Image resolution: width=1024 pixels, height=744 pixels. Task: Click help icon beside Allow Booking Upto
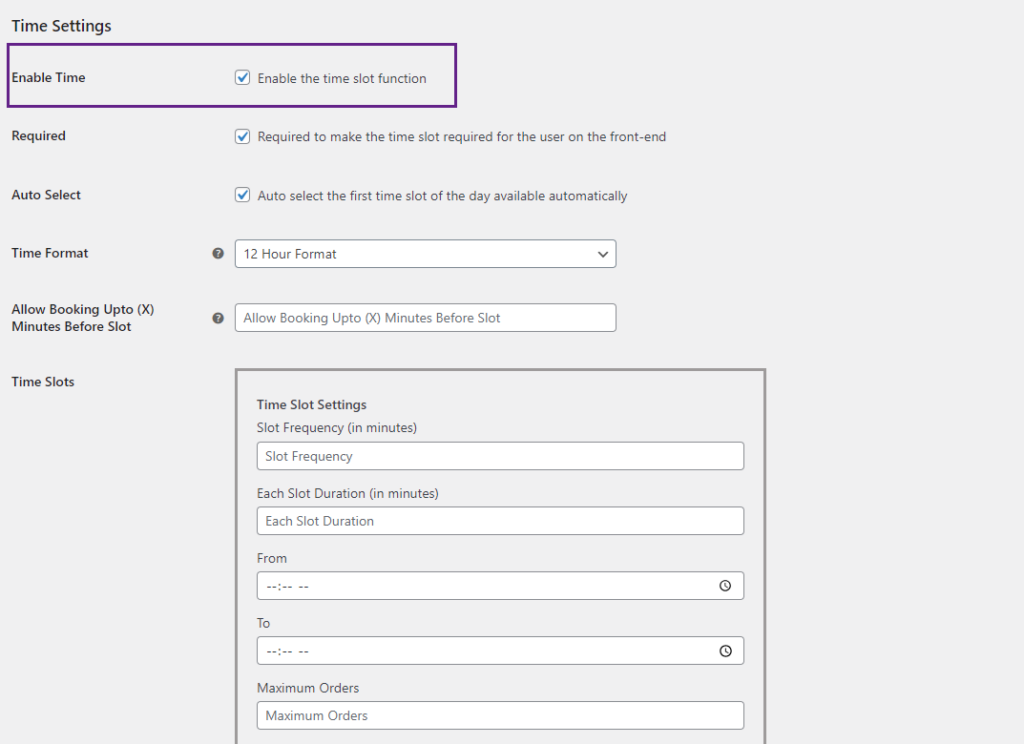(218, 318)
